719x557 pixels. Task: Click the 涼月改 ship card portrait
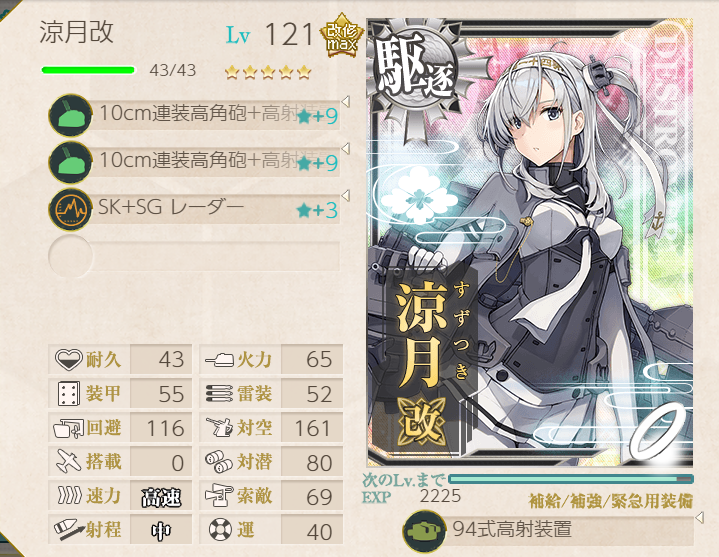point(530,243)
